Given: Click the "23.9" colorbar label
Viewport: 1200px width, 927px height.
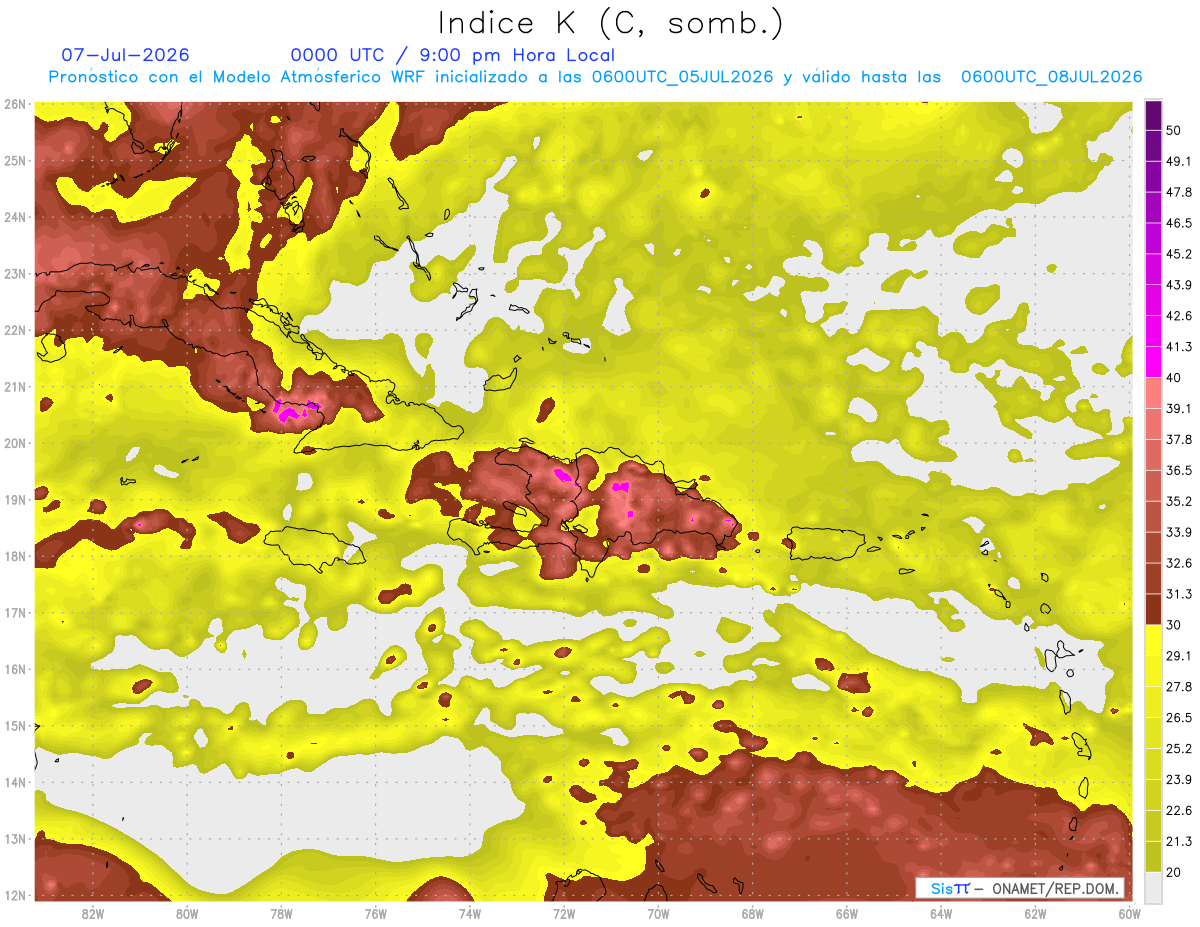Looking at the screenshot, I should point(1178,779).
